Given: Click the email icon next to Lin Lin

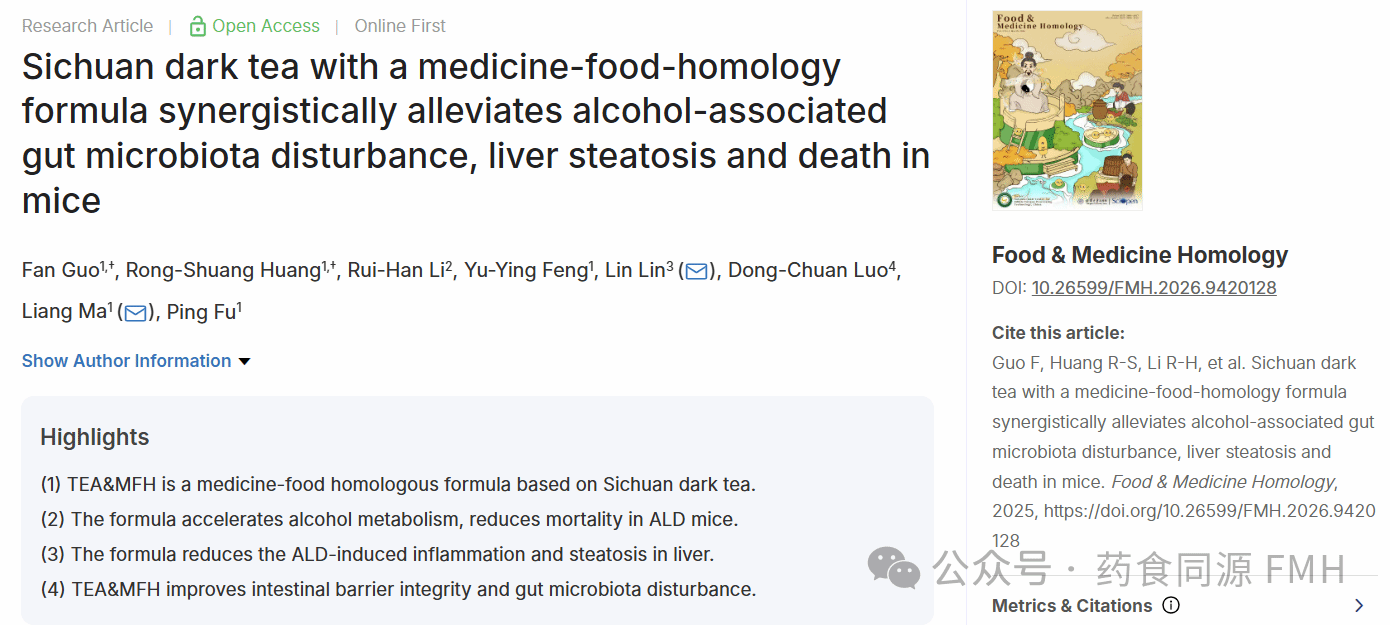Looking at the screenshot, I should (x=697, y=271).
